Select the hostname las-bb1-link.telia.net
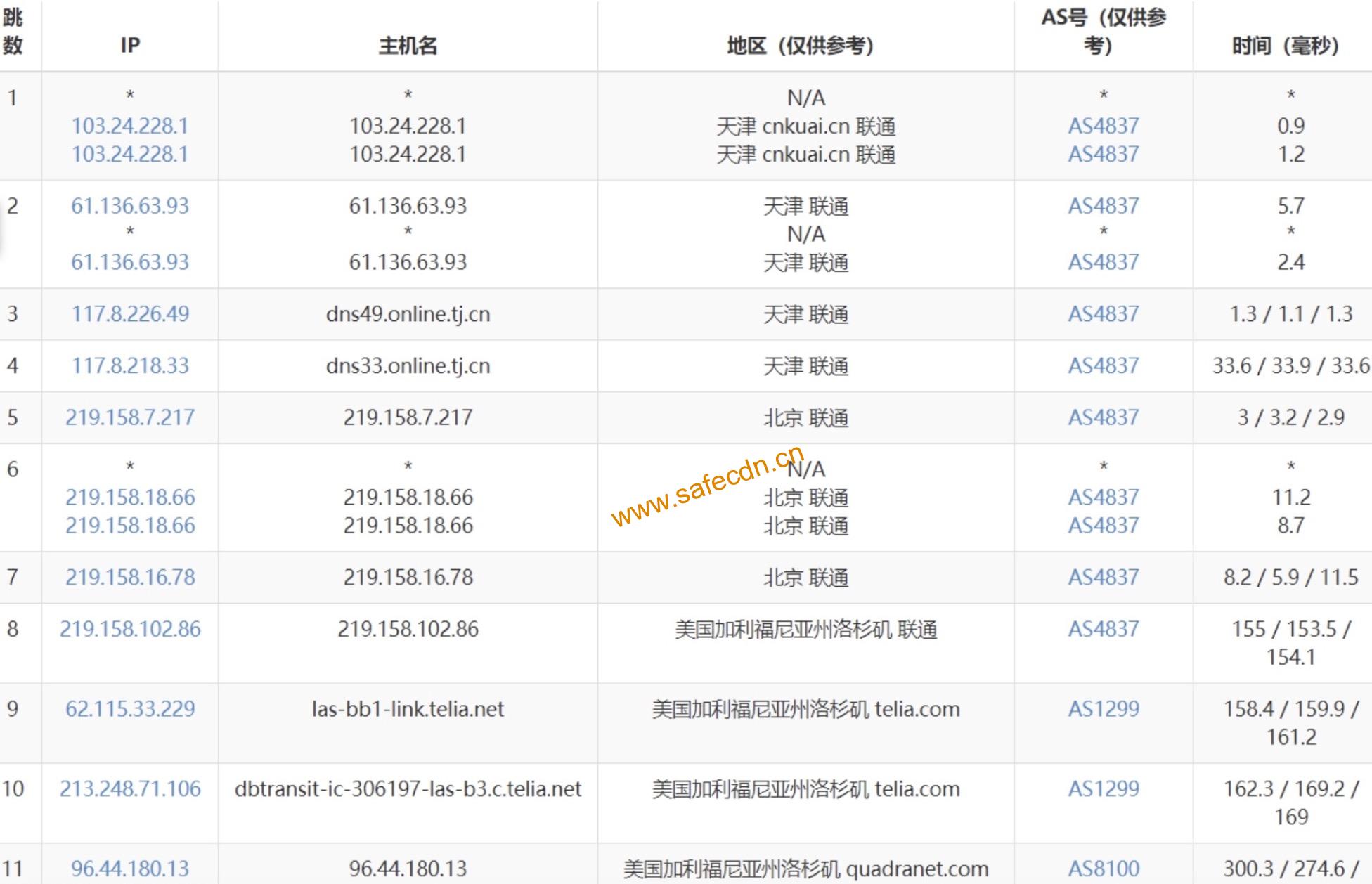 click(x=408, y=708)
